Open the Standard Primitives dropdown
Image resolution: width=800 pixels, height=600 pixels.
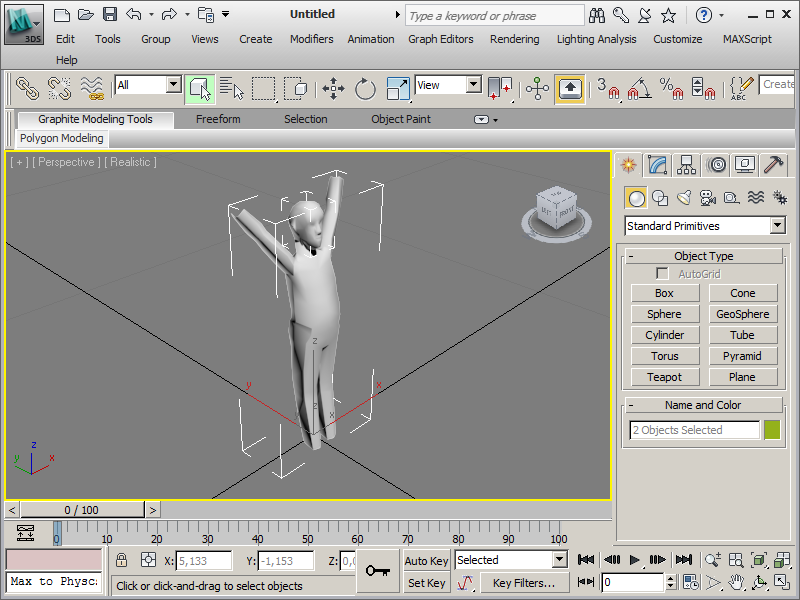point(777,226)
